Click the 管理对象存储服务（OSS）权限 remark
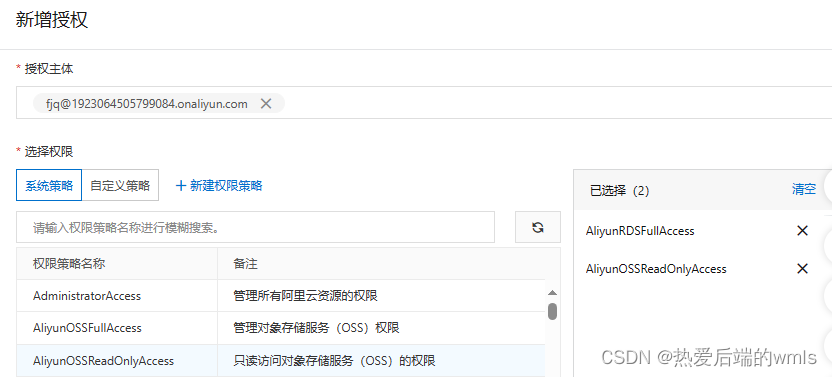This screenshot has width=832, height=377. (x=316, y=328)
